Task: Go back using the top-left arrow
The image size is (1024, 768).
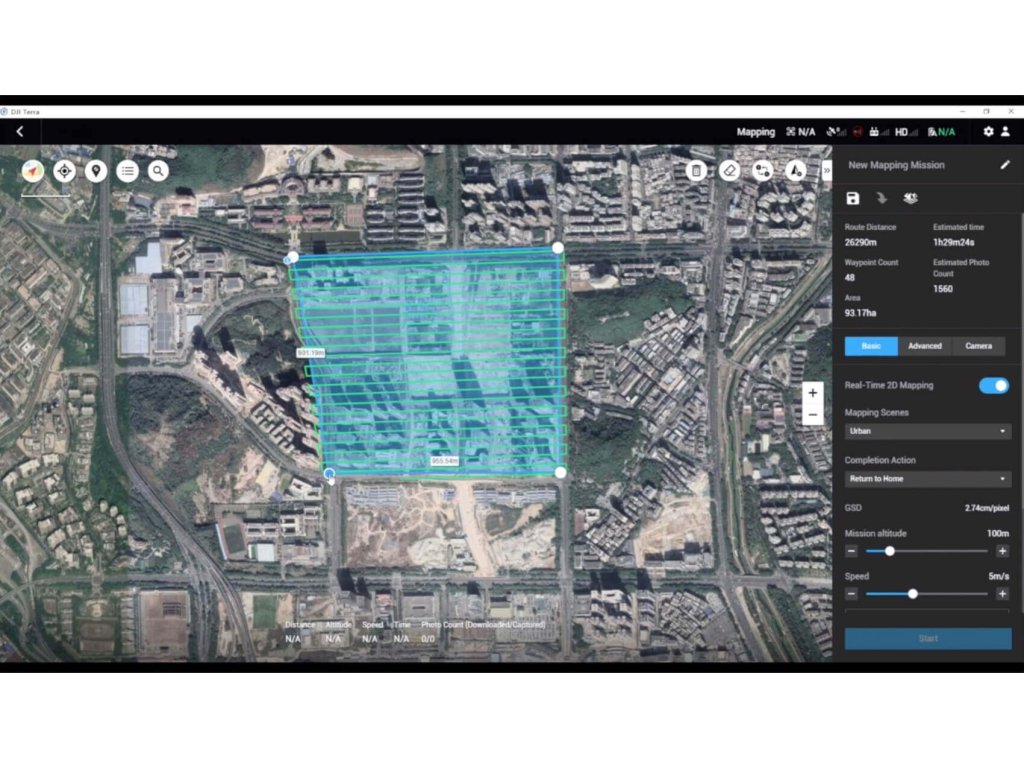Action: [19, 132]
